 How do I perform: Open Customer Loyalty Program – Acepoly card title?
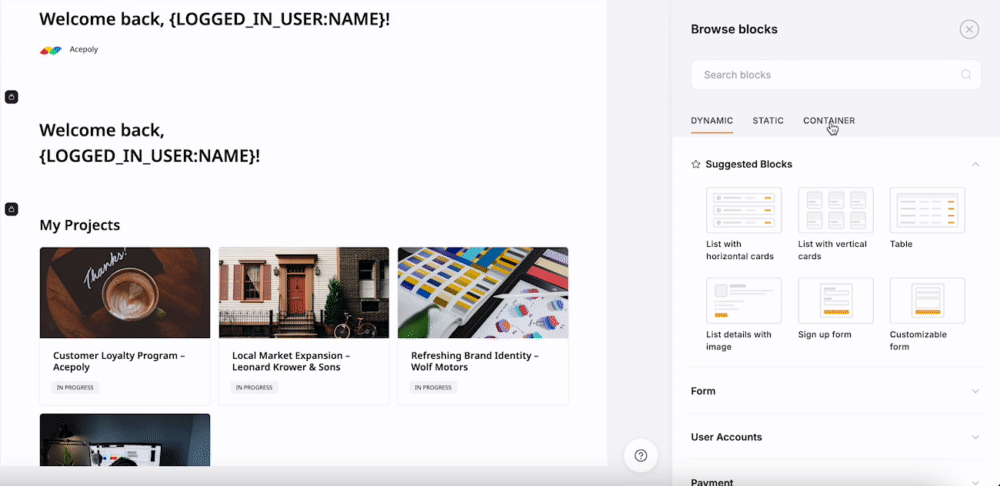click(x=119, y=362)
